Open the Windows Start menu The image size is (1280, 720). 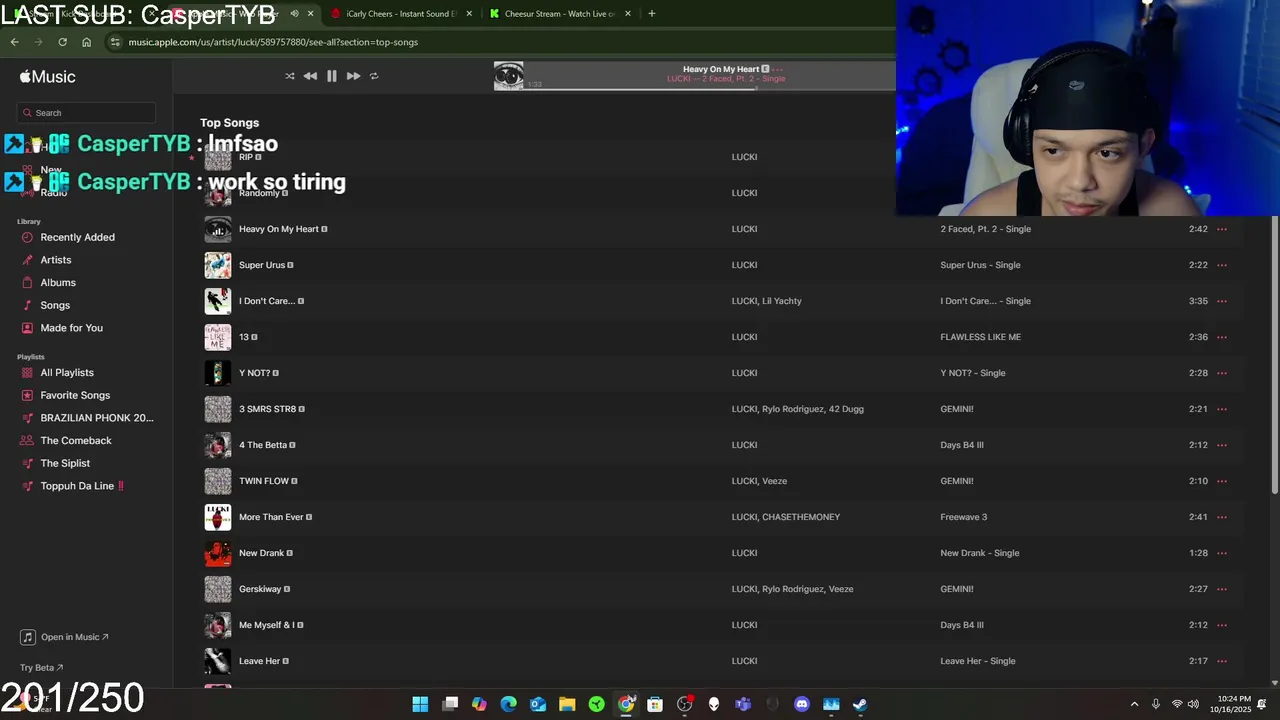[420, 704]
